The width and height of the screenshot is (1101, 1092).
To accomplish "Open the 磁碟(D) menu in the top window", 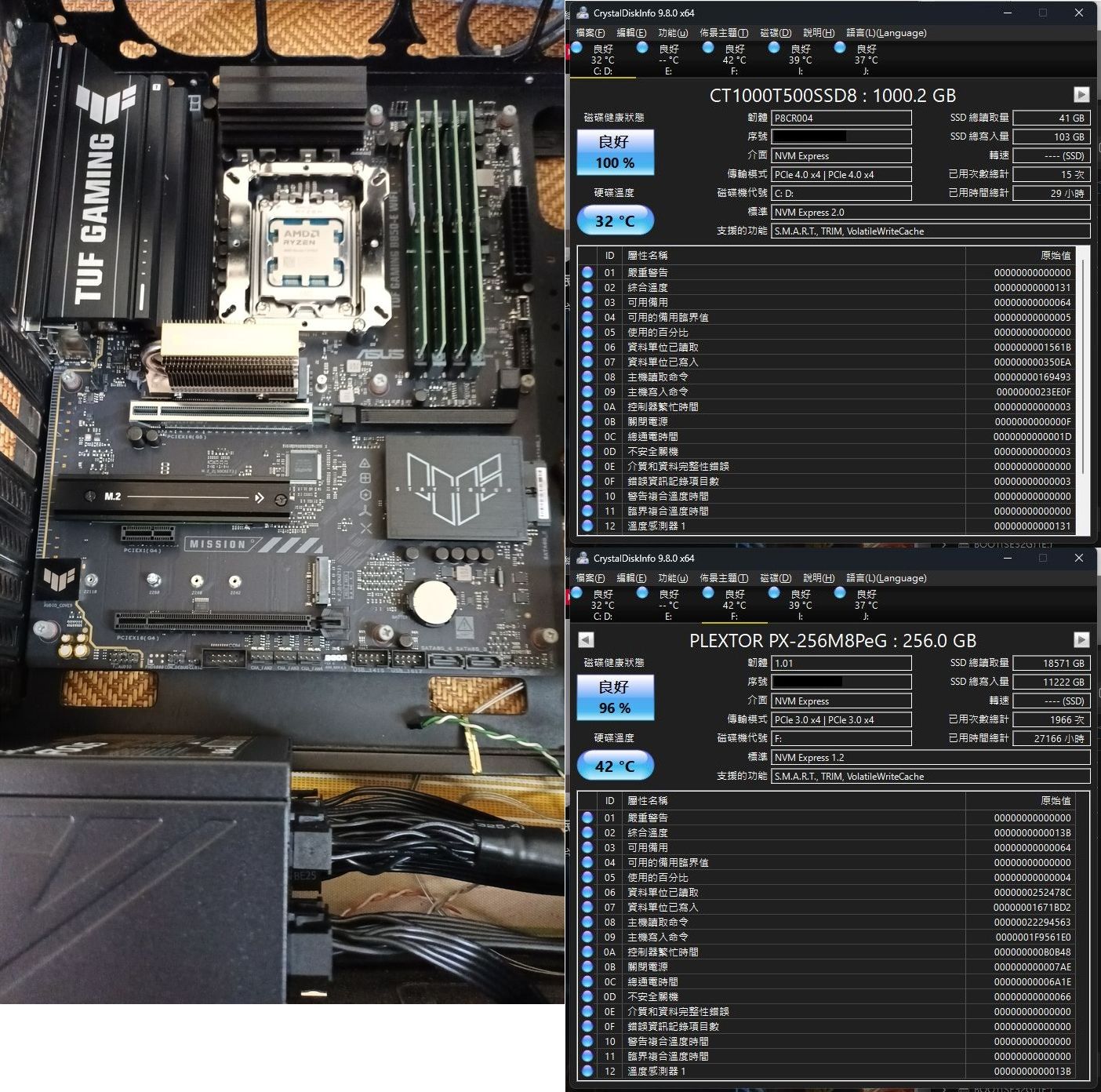I will click(776, 33).
